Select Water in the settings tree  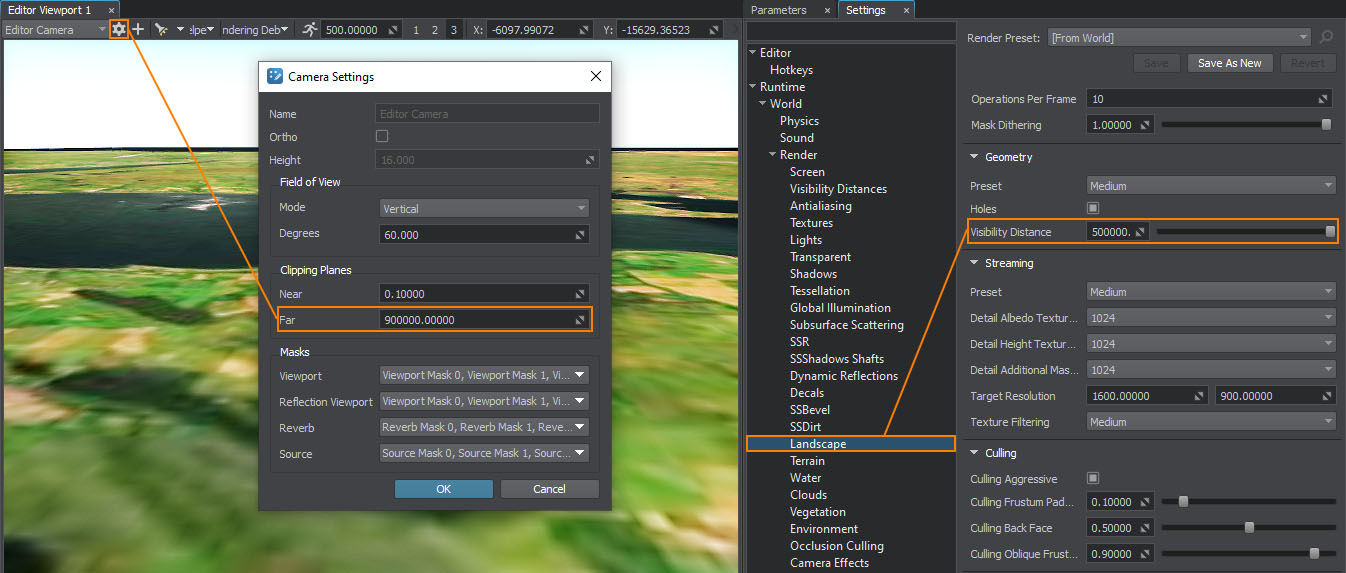(x=805, y=478)
